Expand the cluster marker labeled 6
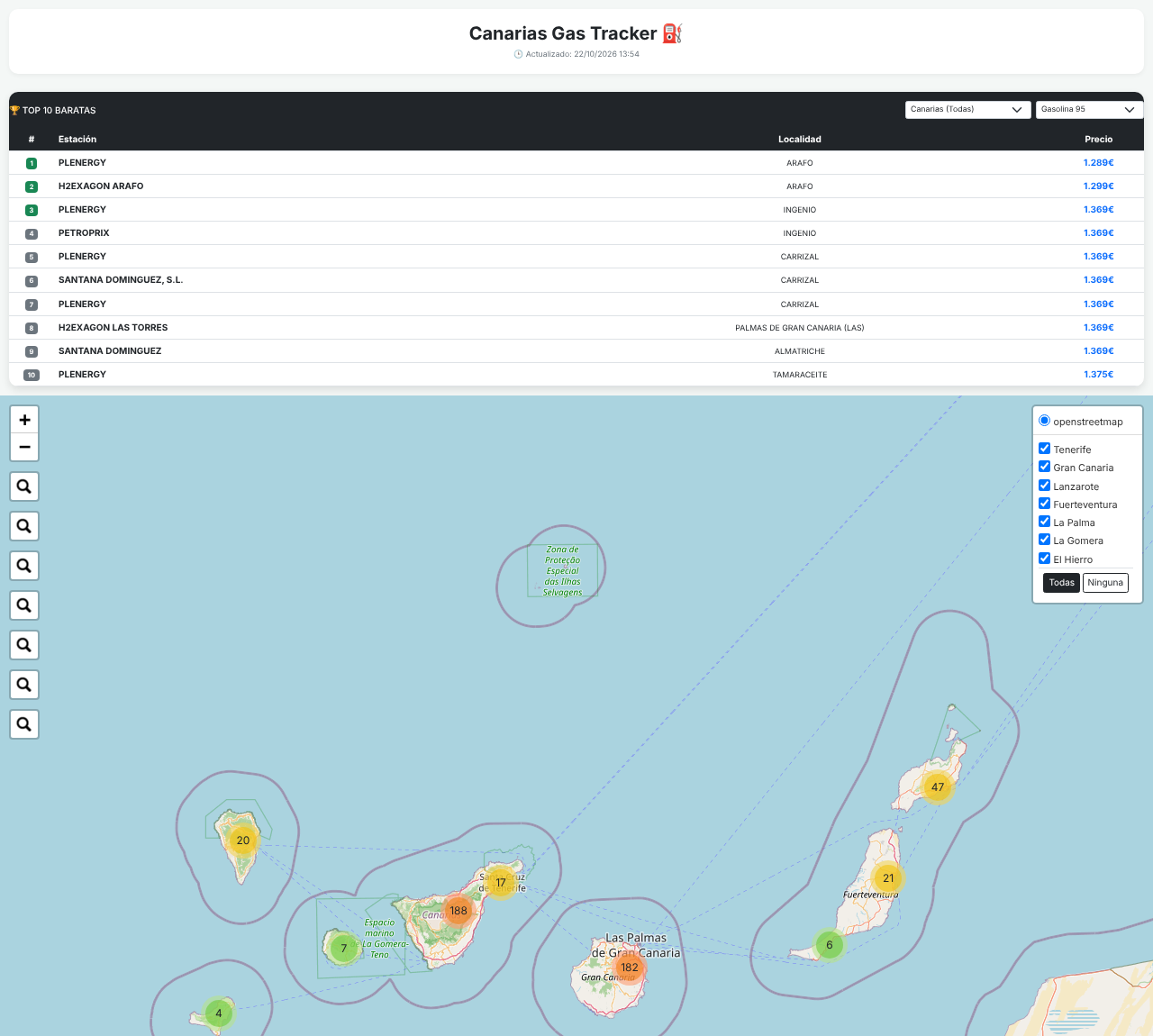Screen dimensions: 1153x1036 point(830,945)
